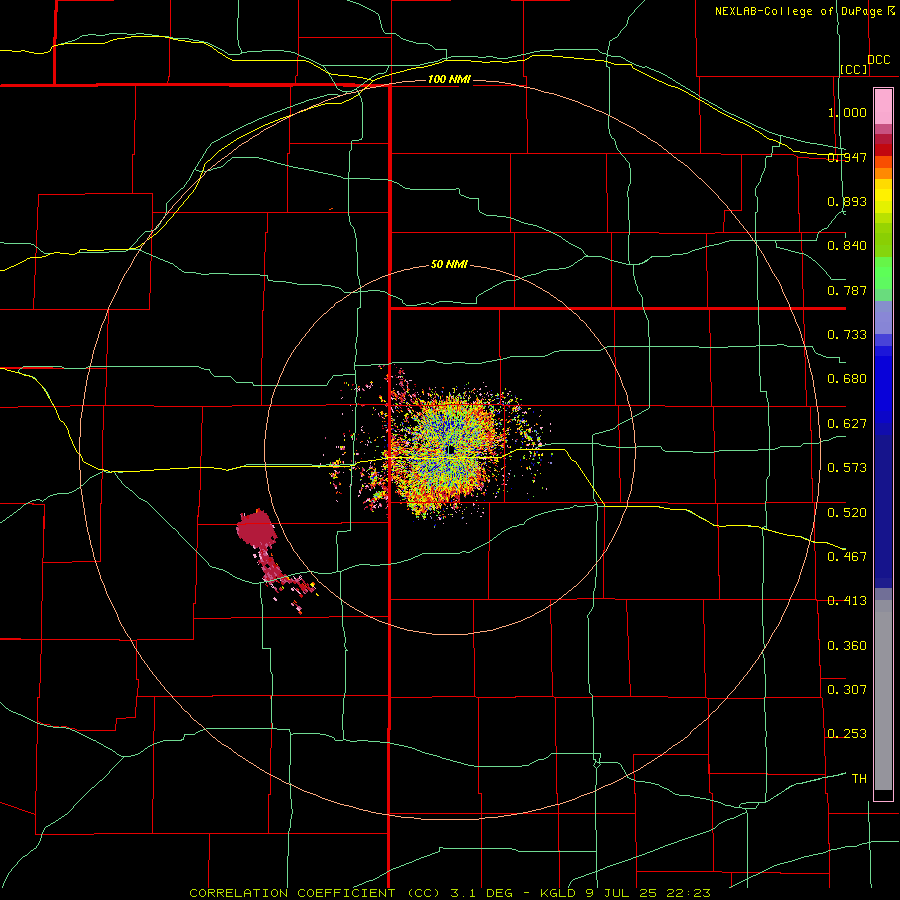Click the Correlation Coefficient caption at bottom
This screenshot has width=900, height=900.
coord(450,893)
